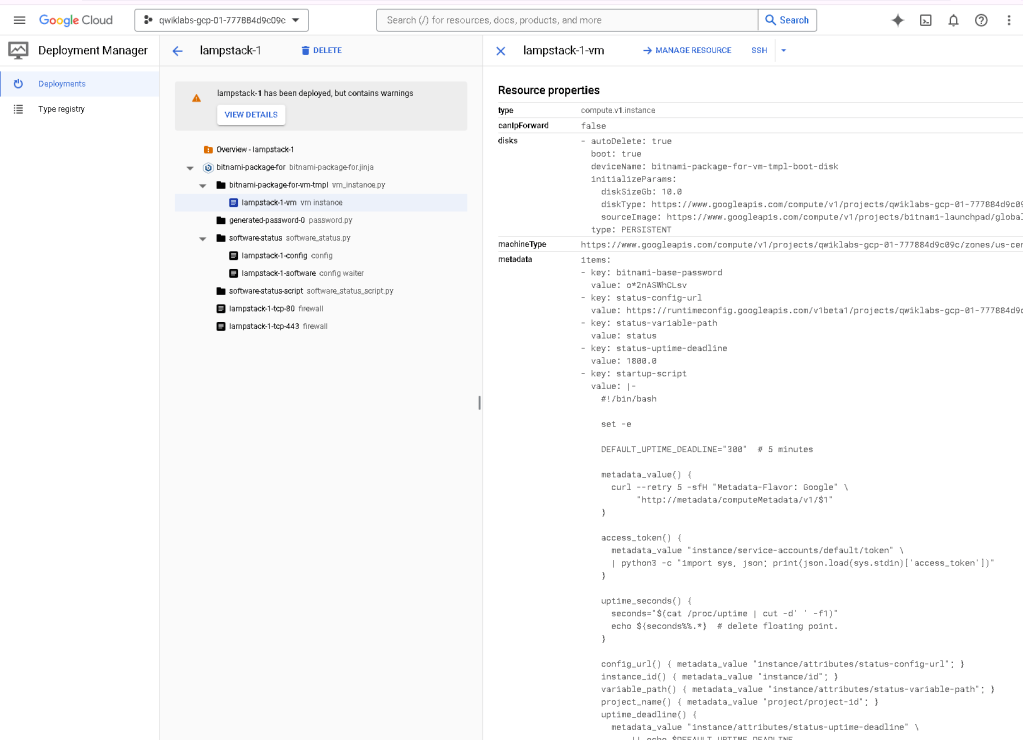Open the main navigation hamburger menu

coord(20,20)
